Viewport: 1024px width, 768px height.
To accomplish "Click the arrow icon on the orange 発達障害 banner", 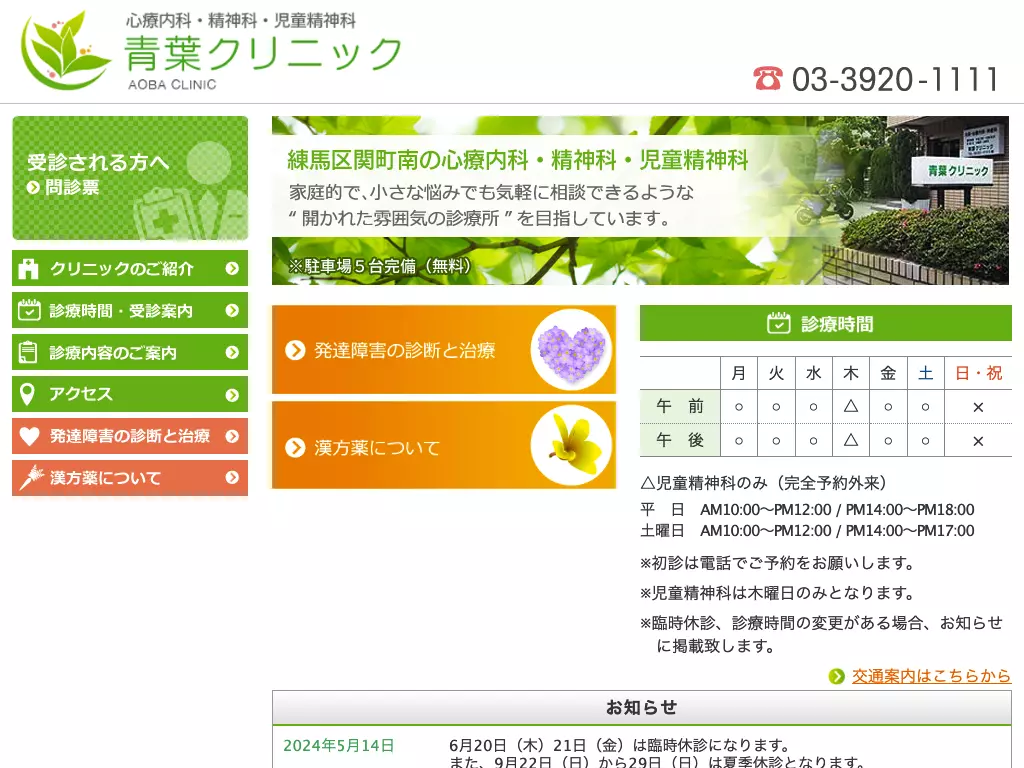I will click(x=295, y=351).
